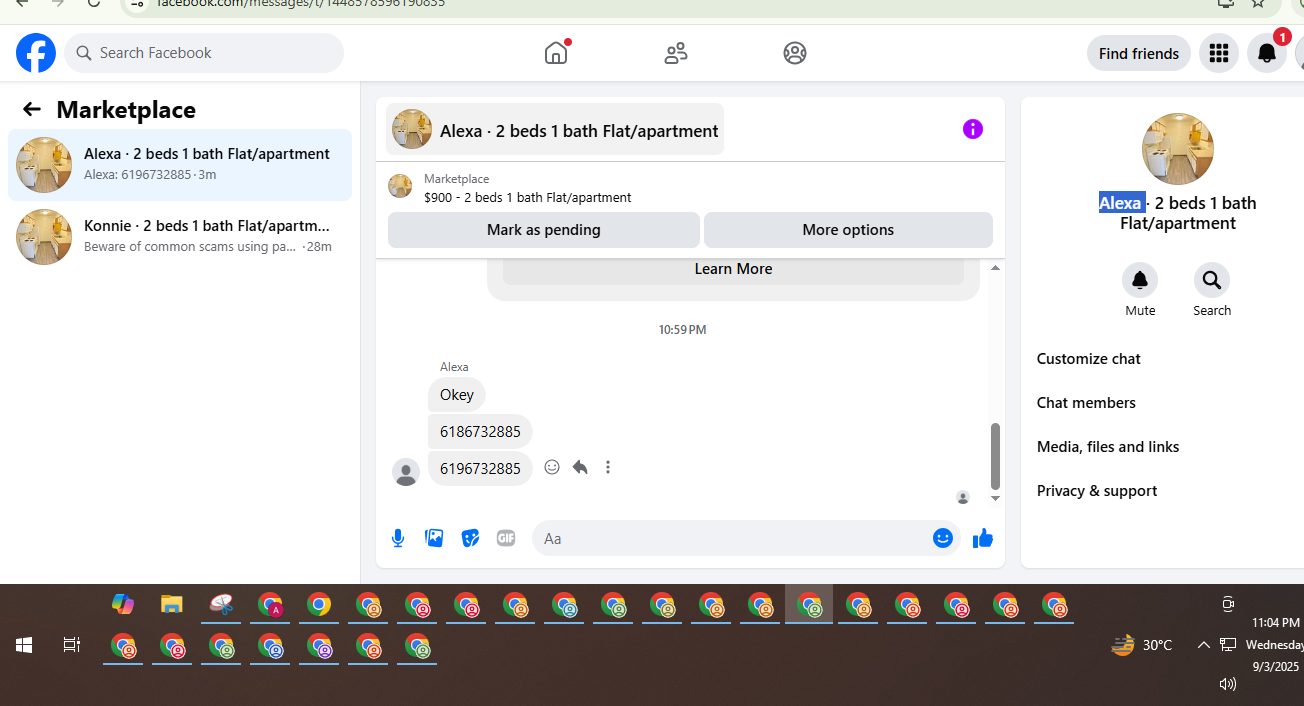Open Task View on the taskbar

tap(72, 645)
